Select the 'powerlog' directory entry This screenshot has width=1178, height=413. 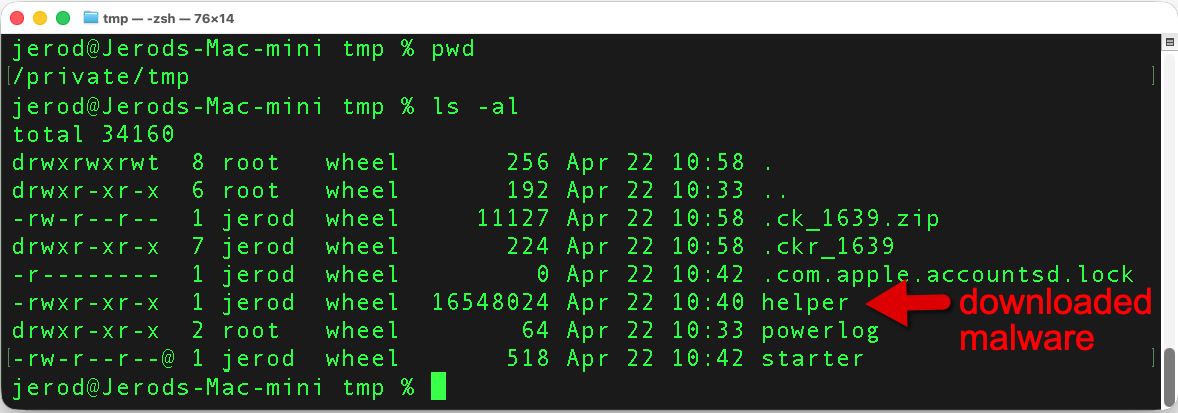819,330
